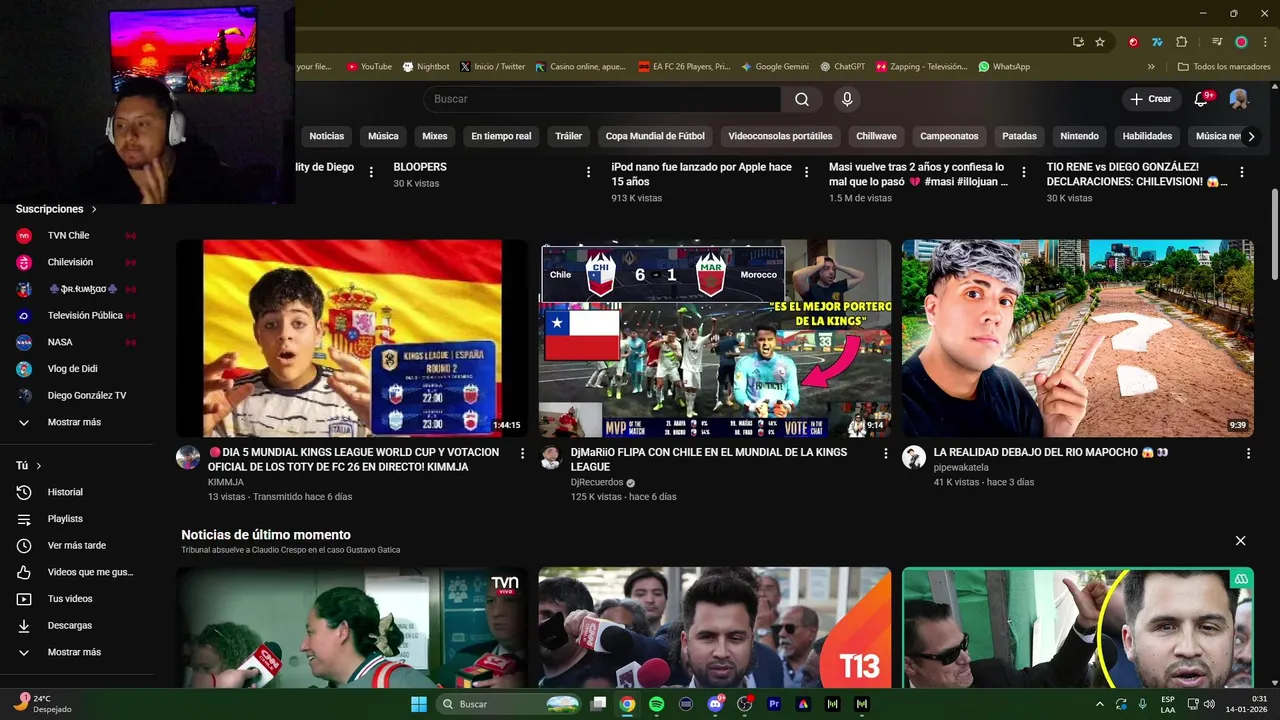Open the browser extensions puzzle icon

[x=1182, y=42]
